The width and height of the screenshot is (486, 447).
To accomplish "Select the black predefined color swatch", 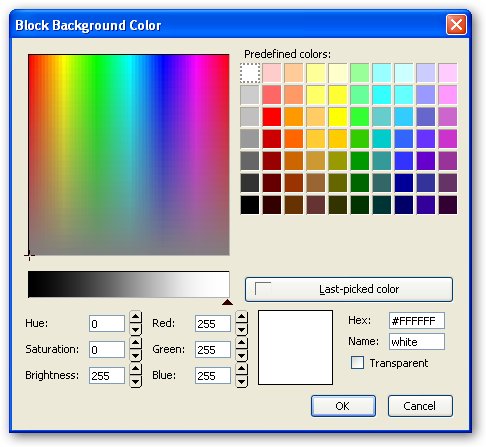I will tap(250, 205).
